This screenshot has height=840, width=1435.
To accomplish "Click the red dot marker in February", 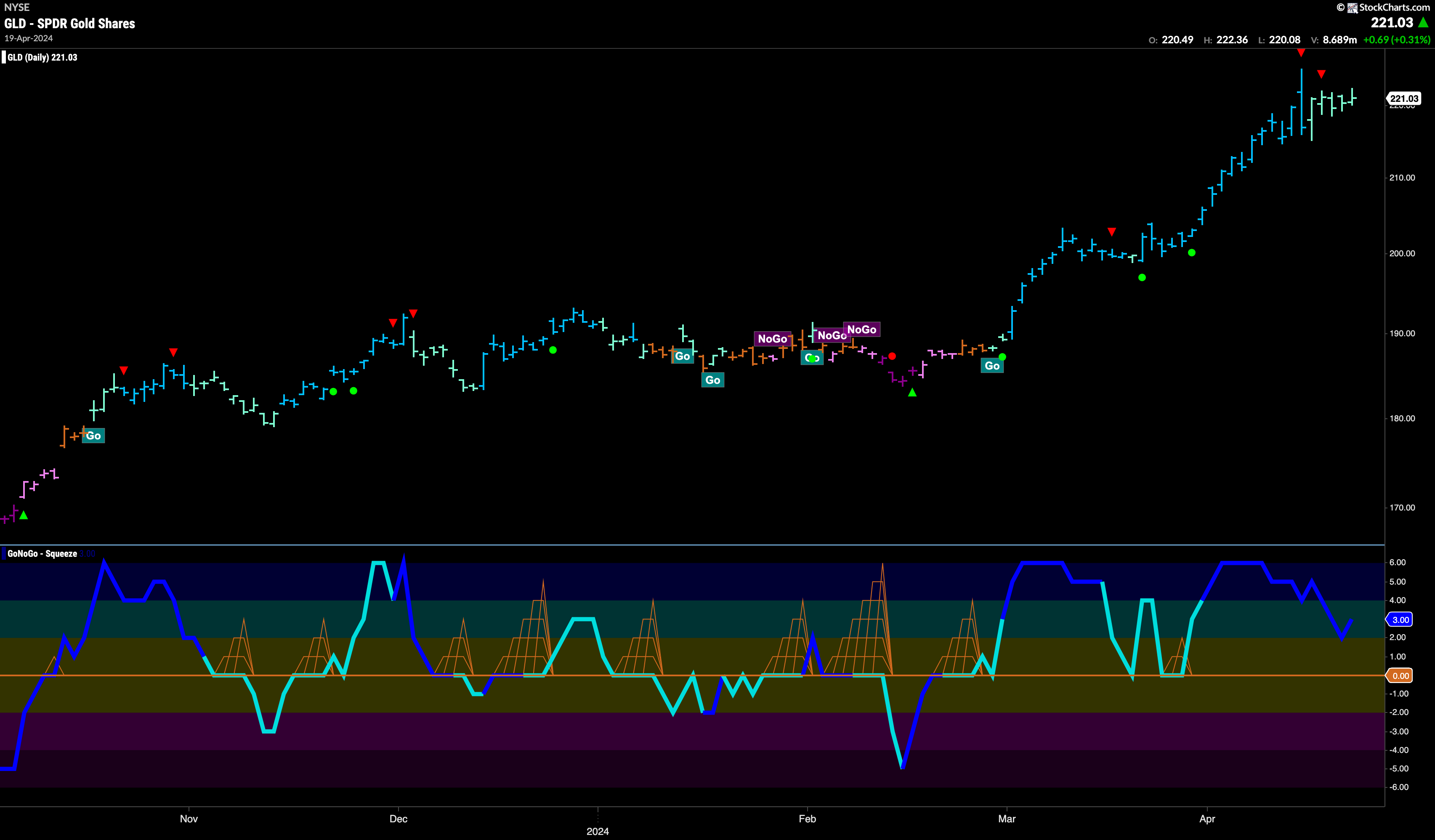I will [892, 356].
